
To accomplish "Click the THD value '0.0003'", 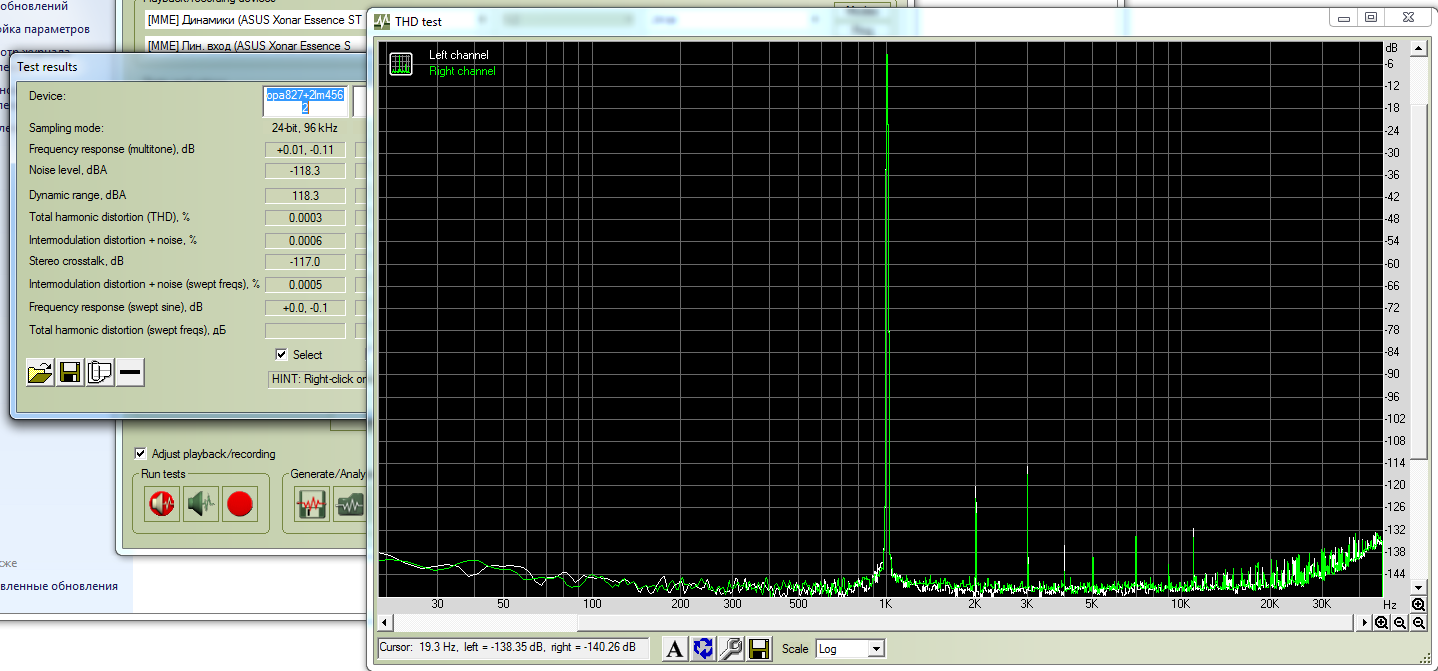I will 305,218.
